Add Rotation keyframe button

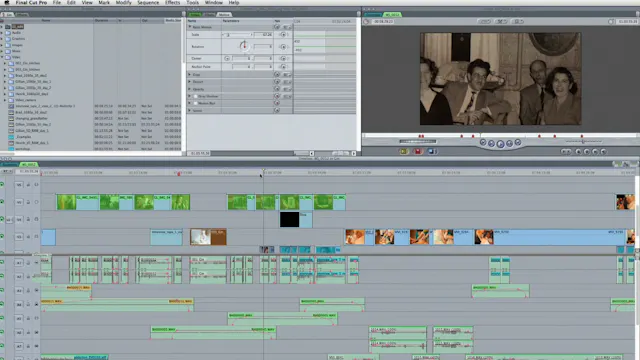(x=283, y=47)
